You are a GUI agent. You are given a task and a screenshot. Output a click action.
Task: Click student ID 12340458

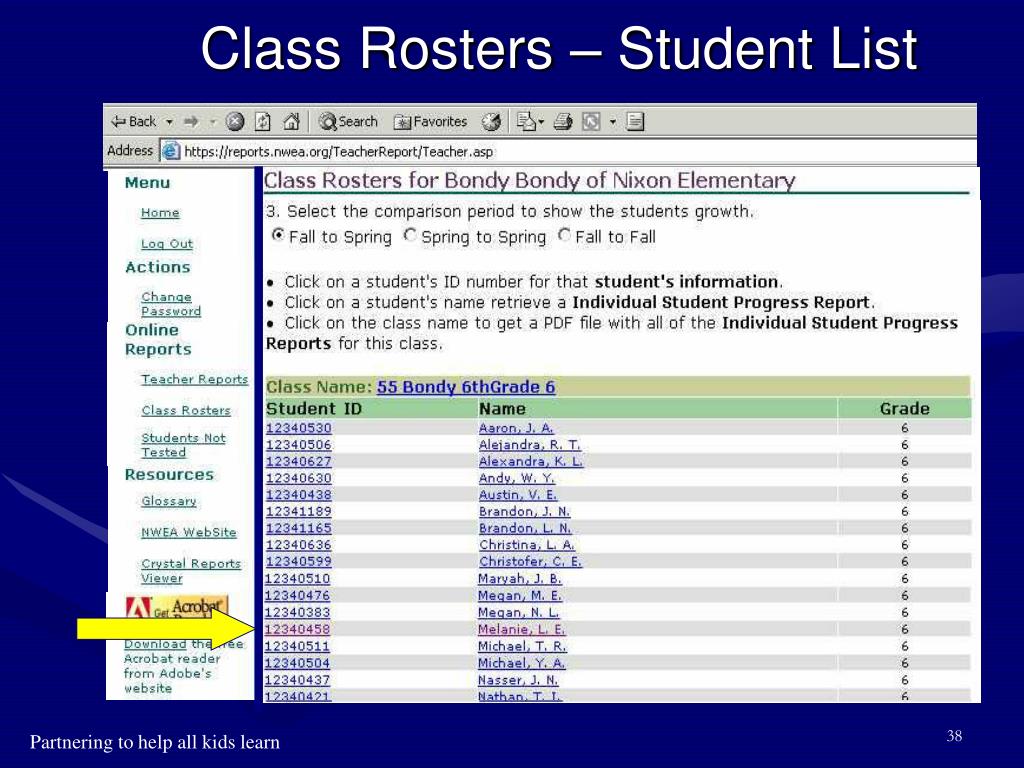click(x=297, y=630)
